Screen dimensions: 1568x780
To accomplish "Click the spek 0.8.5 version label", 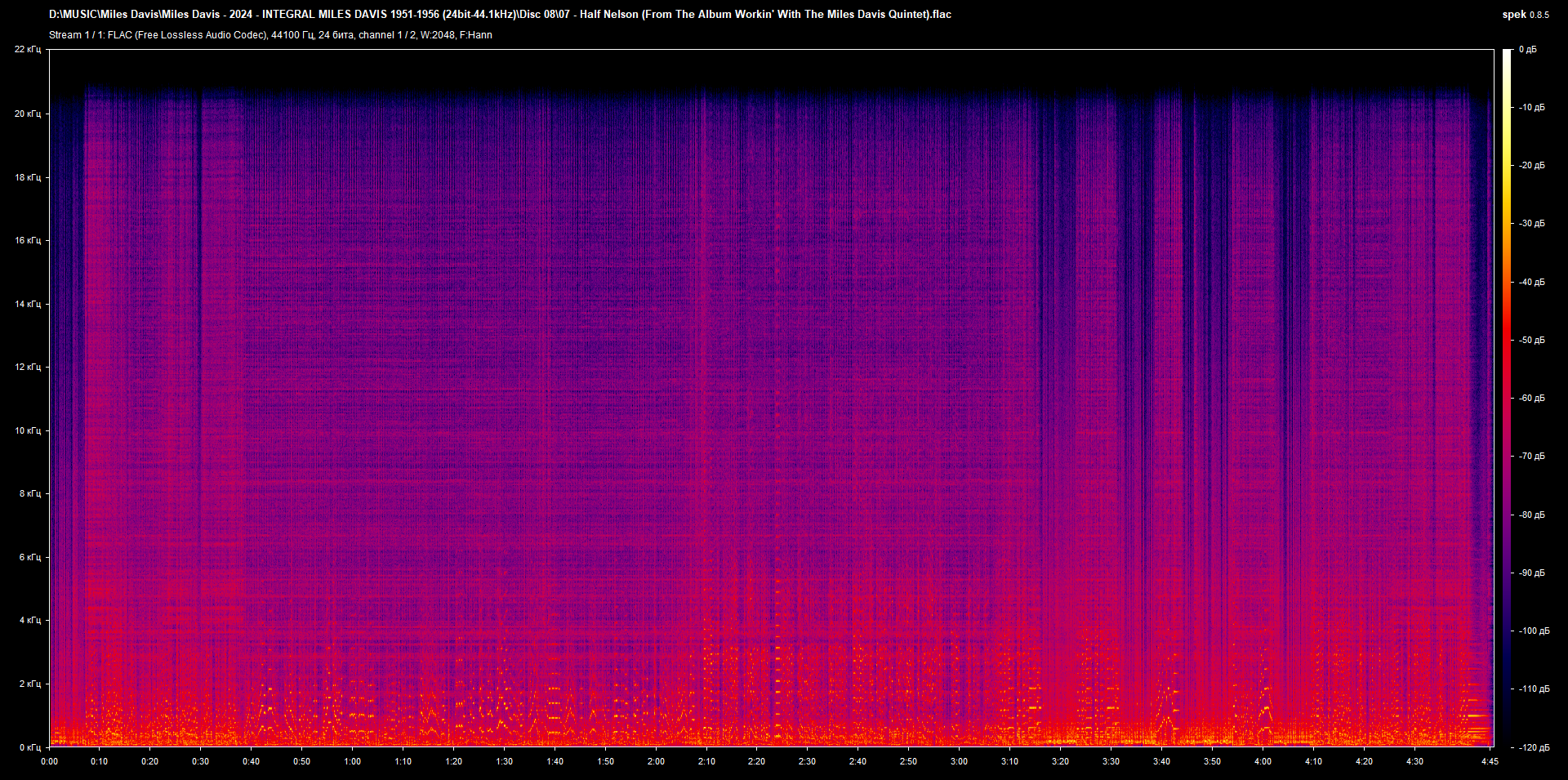I will [1526, 15].
